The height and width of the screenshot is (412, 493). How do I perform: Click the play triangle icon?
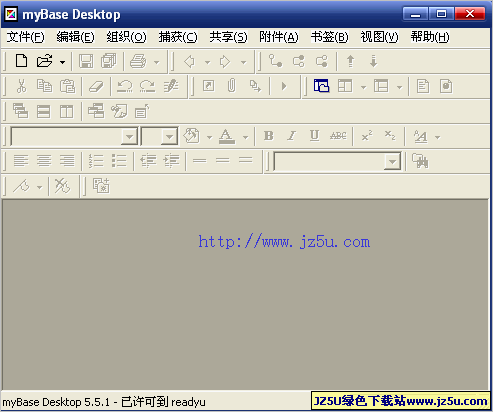284,86
